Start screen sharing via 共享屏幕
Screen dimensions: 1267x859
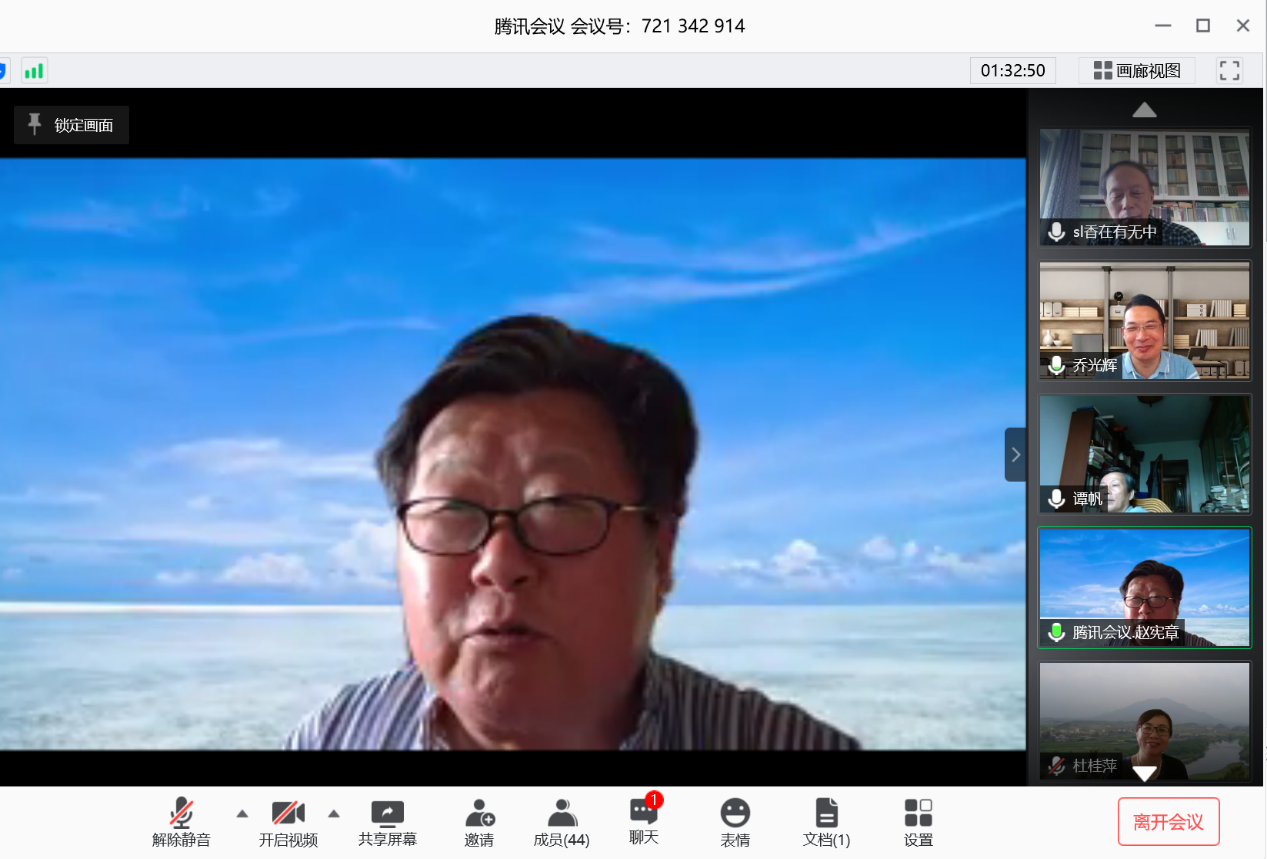click(x=387, y=823)
